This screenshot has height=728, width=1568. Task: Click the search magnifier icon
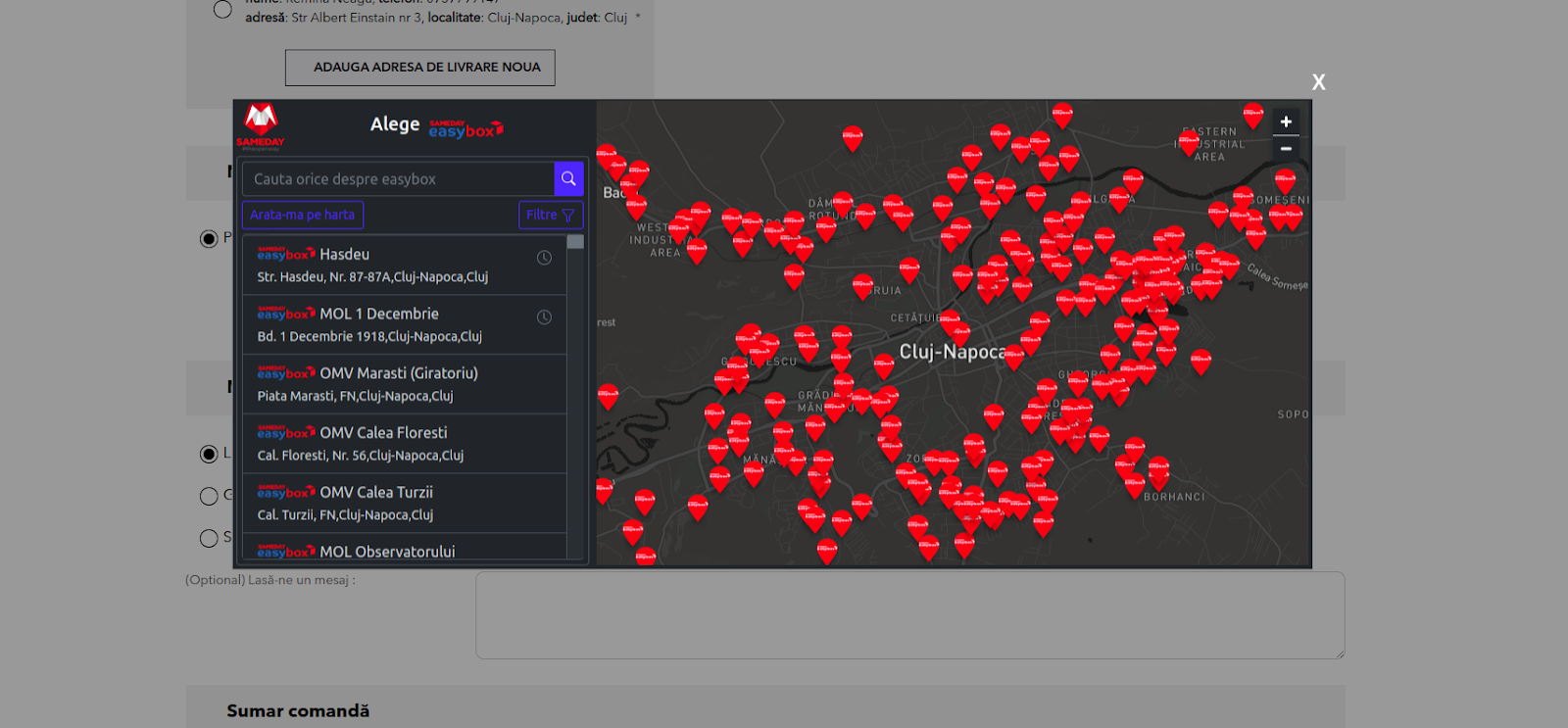(568, 179)
